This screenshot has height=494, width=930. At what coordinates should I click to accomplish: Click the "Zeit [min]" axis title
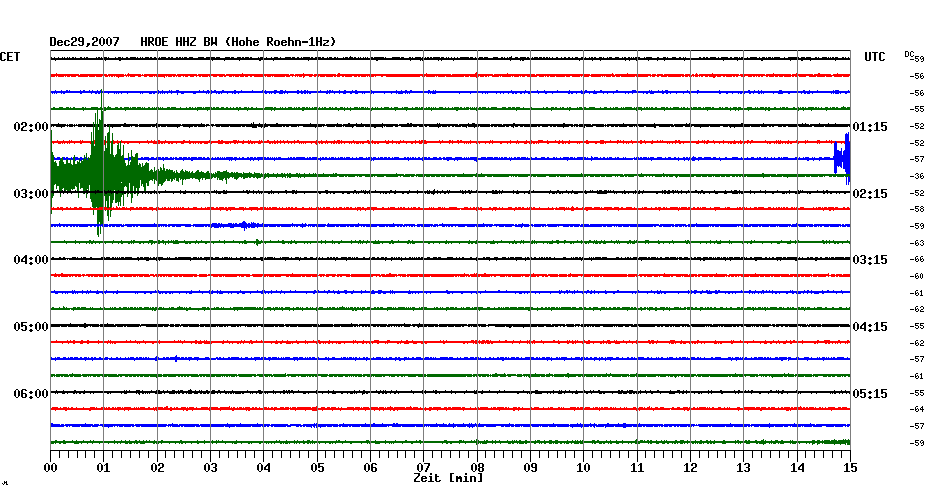point(448,477)
